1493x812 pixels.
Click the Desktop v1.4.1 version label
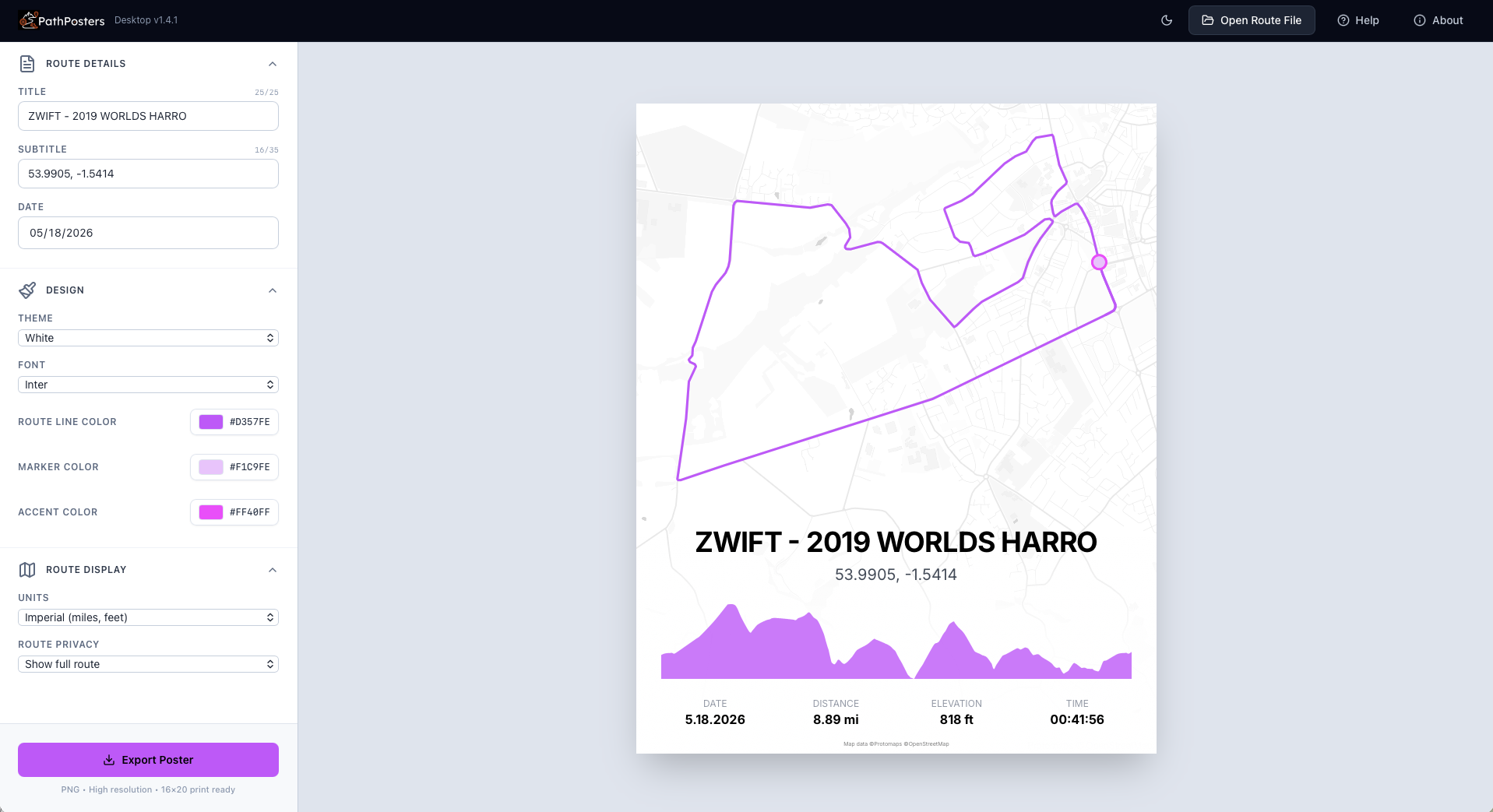[146, 20]
